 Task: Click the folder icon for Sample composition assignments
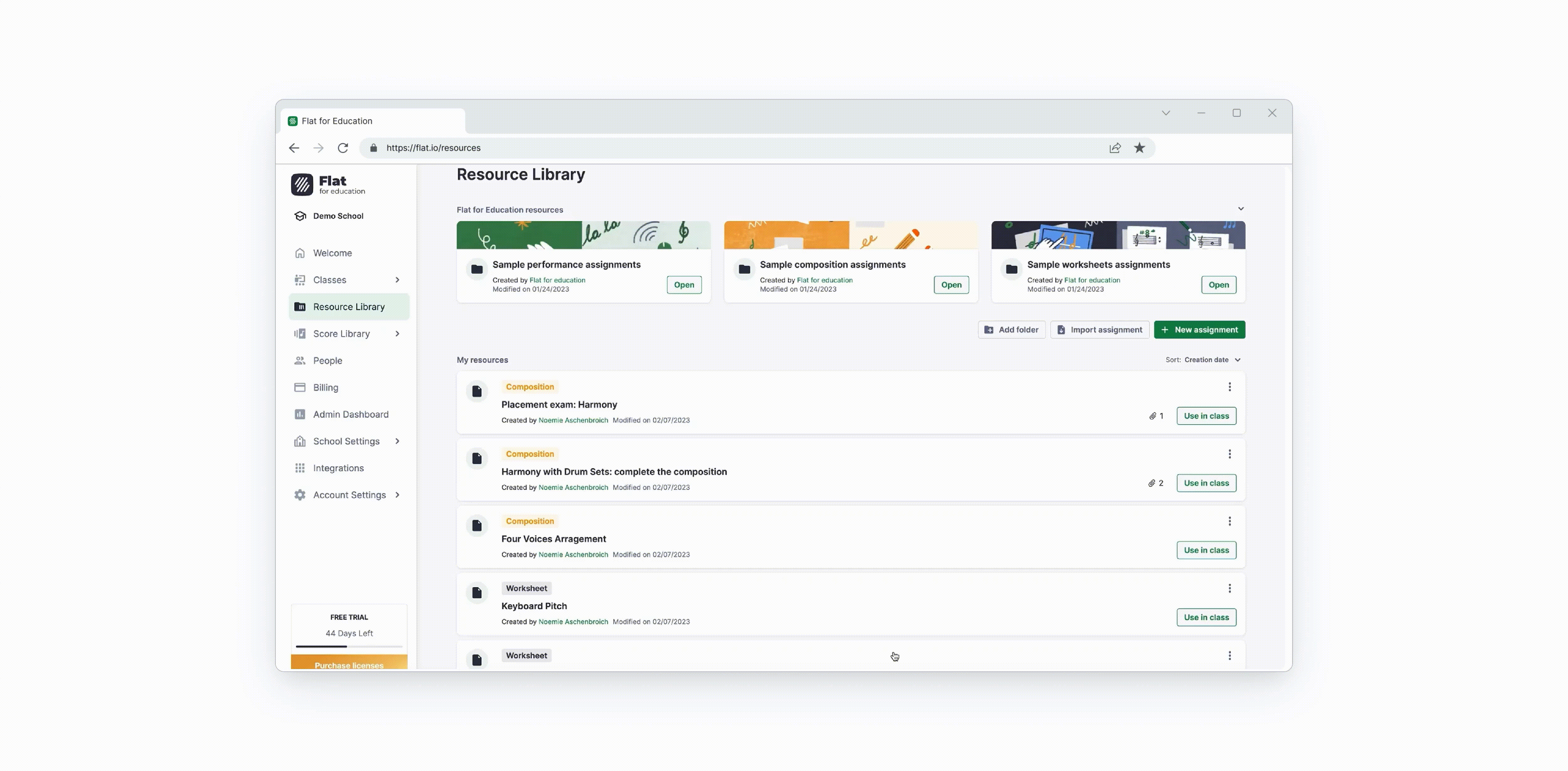pyautogui.click(x=744, y=269)
